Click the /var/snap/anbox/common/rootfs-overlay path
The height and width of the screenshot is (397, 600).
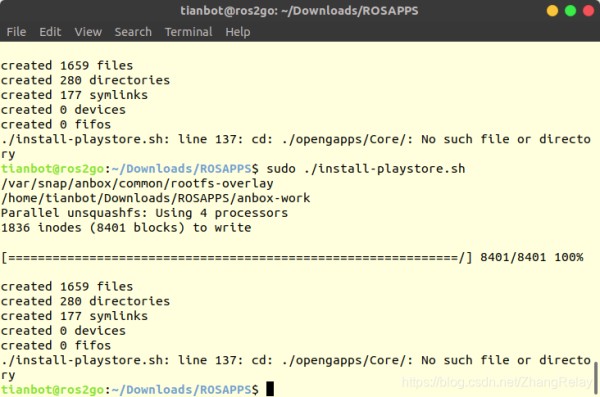(137, 183)
